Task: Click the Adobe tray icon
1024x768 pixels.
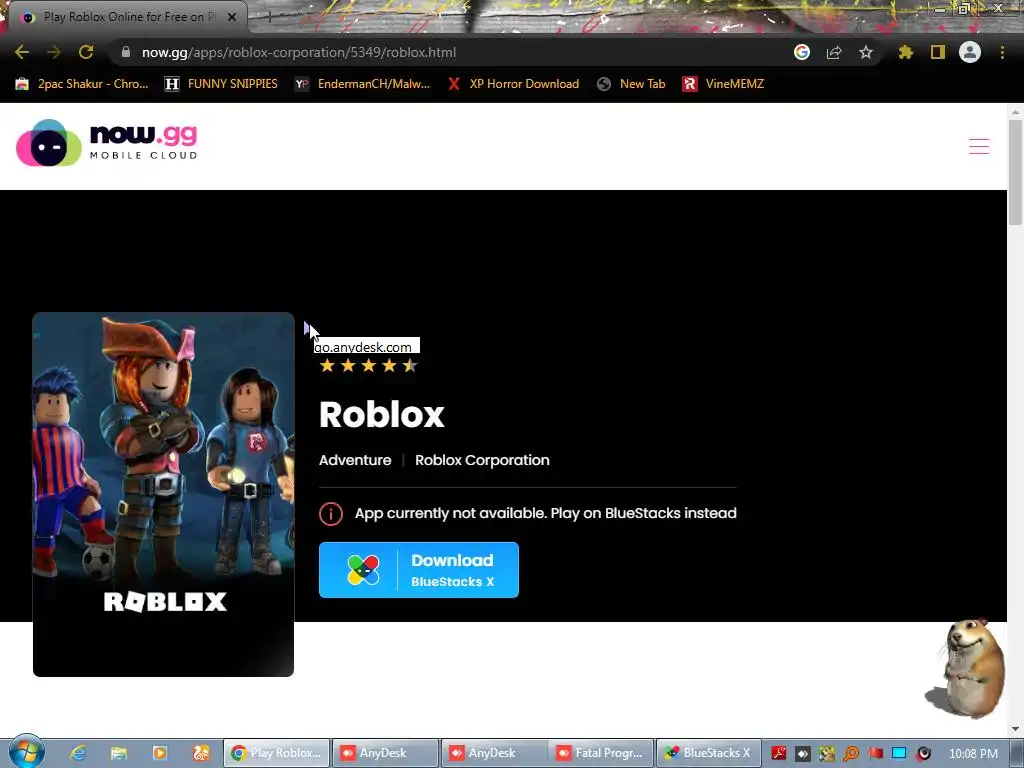Action: 778,754
